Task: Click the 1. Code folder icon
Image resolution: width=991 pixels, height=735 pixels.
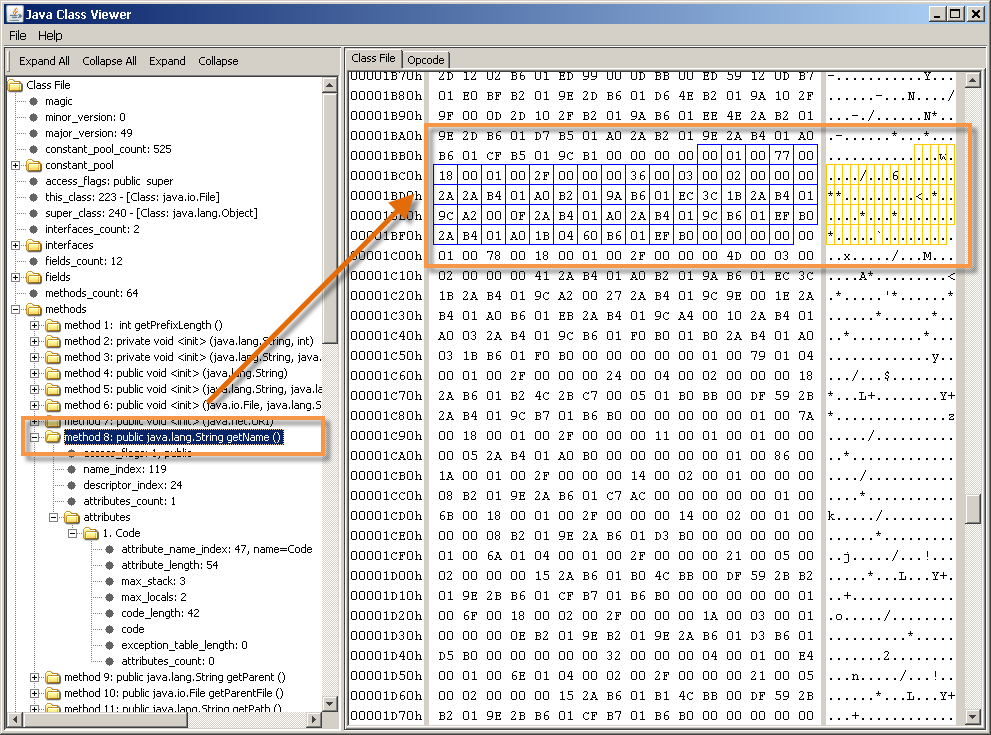Action: point(92,533)
